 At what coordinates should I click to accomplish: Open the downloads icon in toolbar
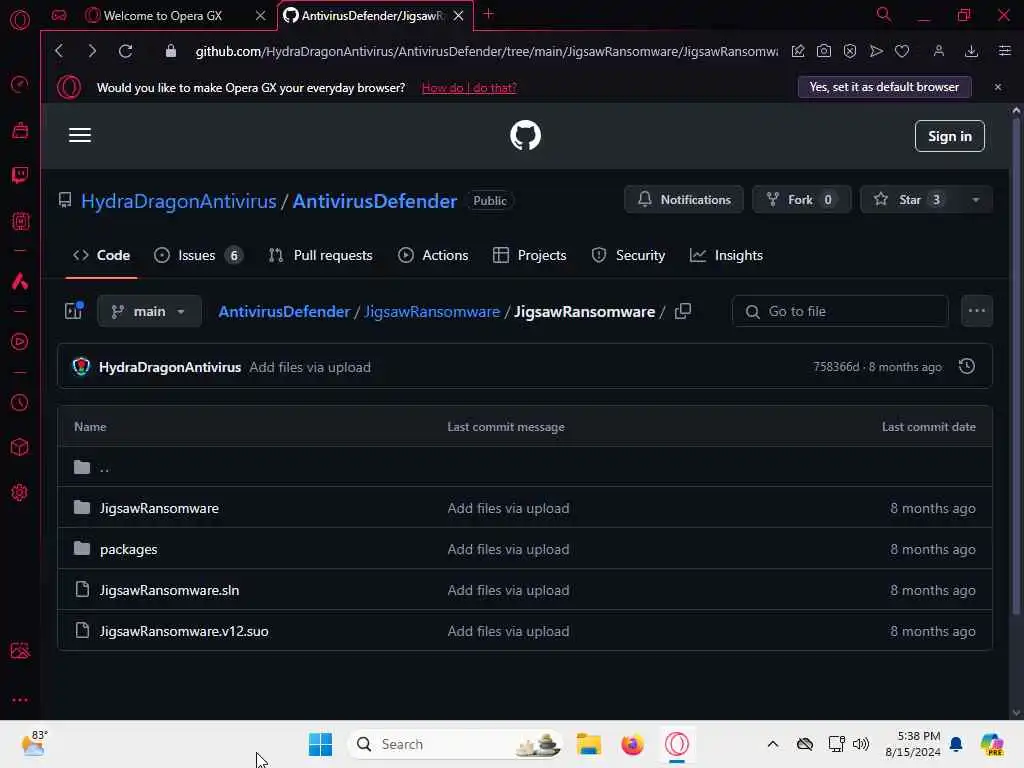pyautogui.click(x=971, y=51)
